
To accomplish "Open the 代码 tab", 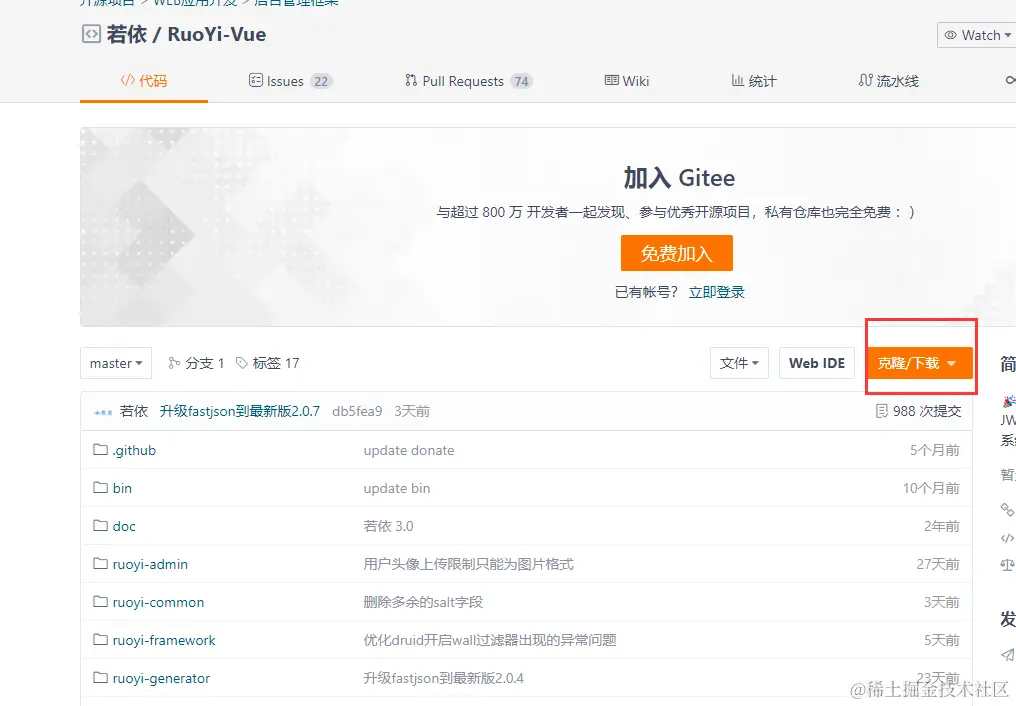I will click(x=144, y=81).
